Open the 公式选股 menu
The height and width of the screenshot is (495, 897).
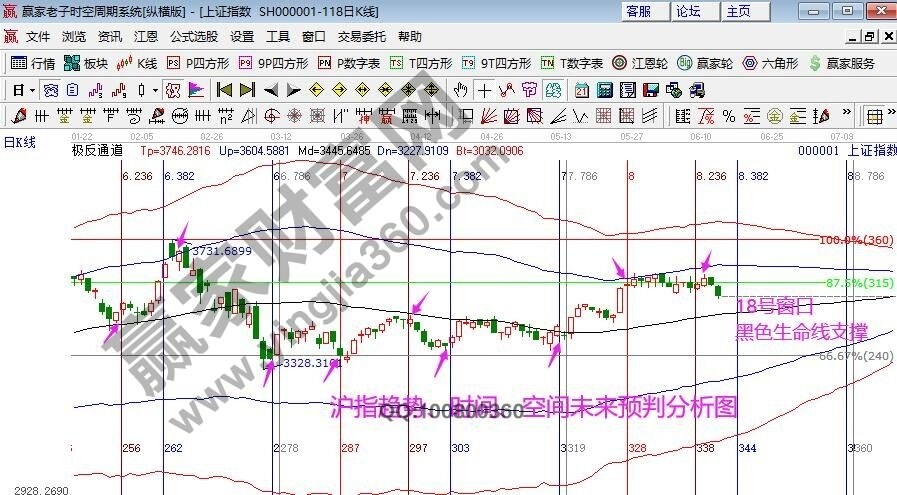194,37
